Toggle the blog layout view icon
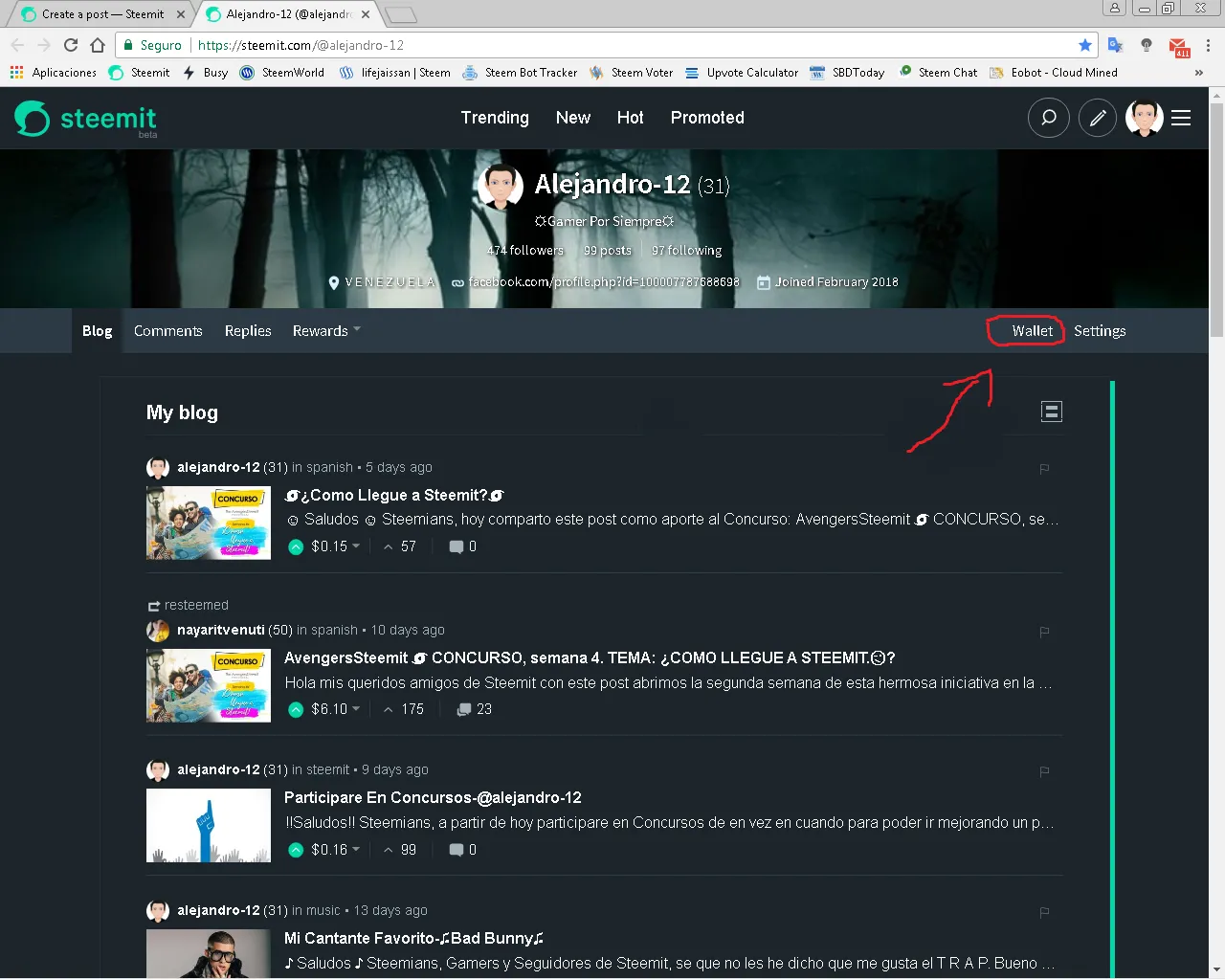This screenshot has width=1225, height=980. (x=1051, y=412)
